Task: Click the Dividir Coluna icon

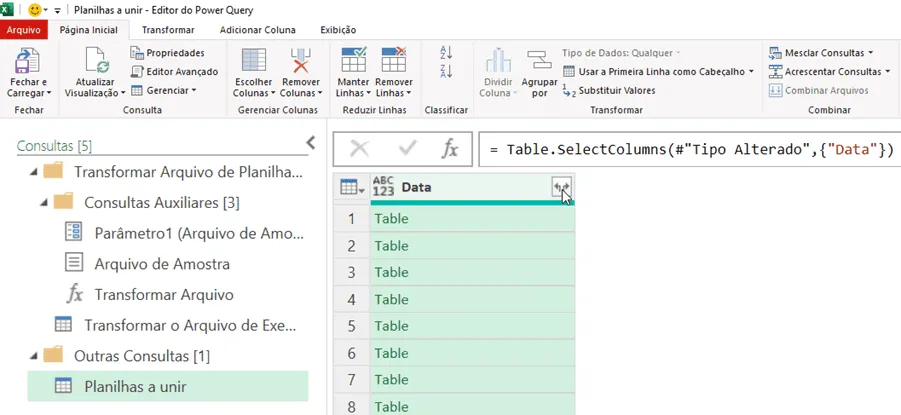Action: (x=498, y=61)
